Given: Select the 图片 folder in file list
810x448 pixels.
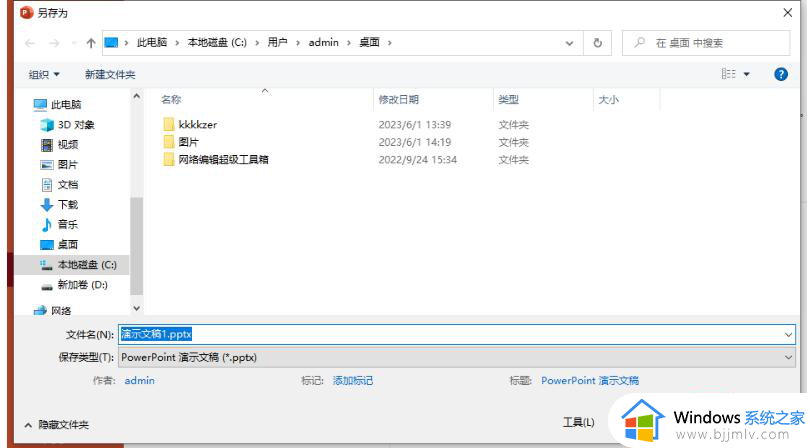Looking at the screenshot, I should coord(189,142).
